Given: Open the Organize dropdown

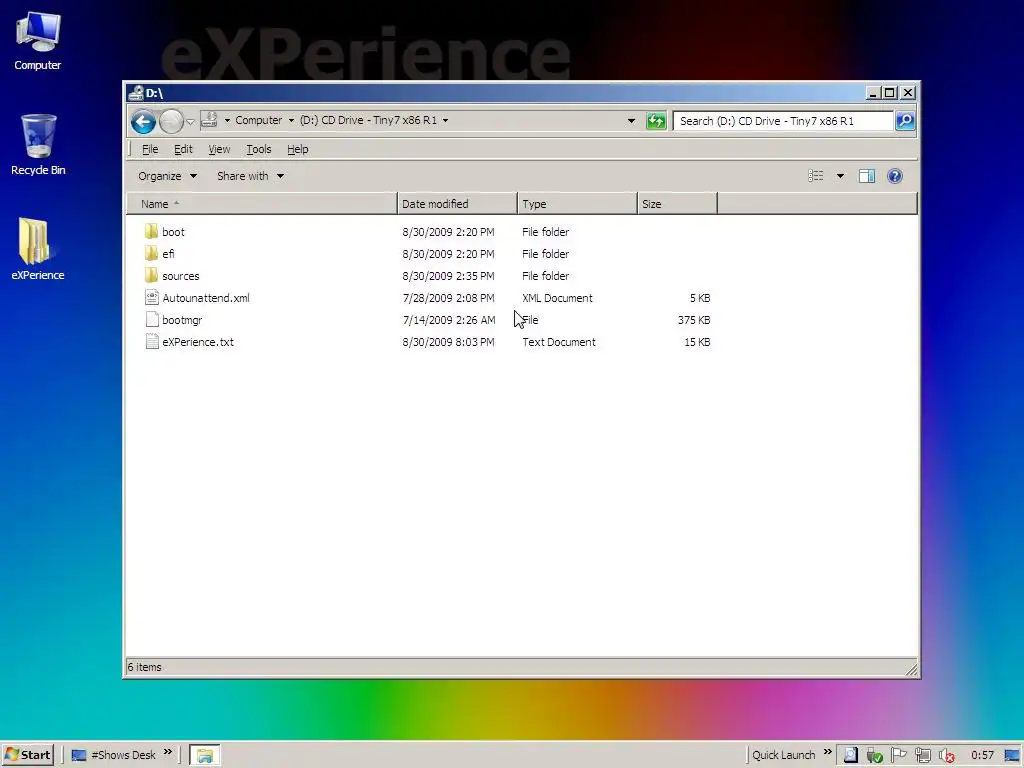Looking at the screenshot, I should tap(167, 176).
